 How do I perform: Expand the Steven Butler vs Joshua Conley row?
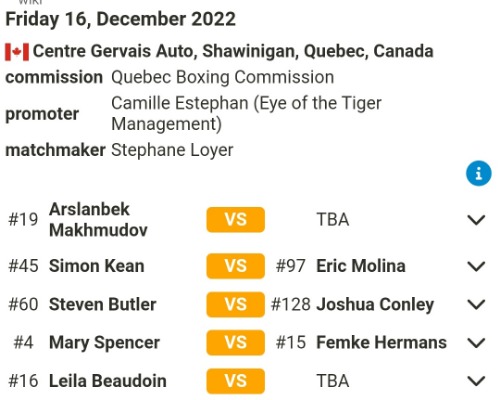(476, 305)
